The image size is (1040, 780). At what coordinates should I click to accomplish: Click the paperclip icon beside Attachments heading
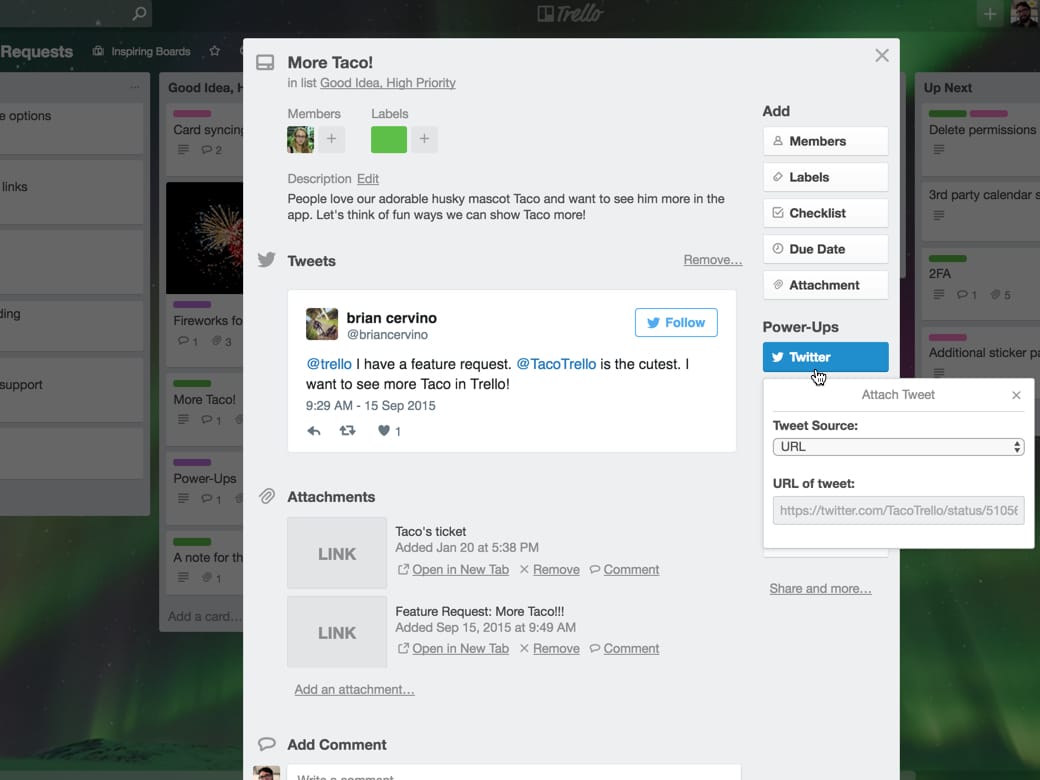(266, 496)
